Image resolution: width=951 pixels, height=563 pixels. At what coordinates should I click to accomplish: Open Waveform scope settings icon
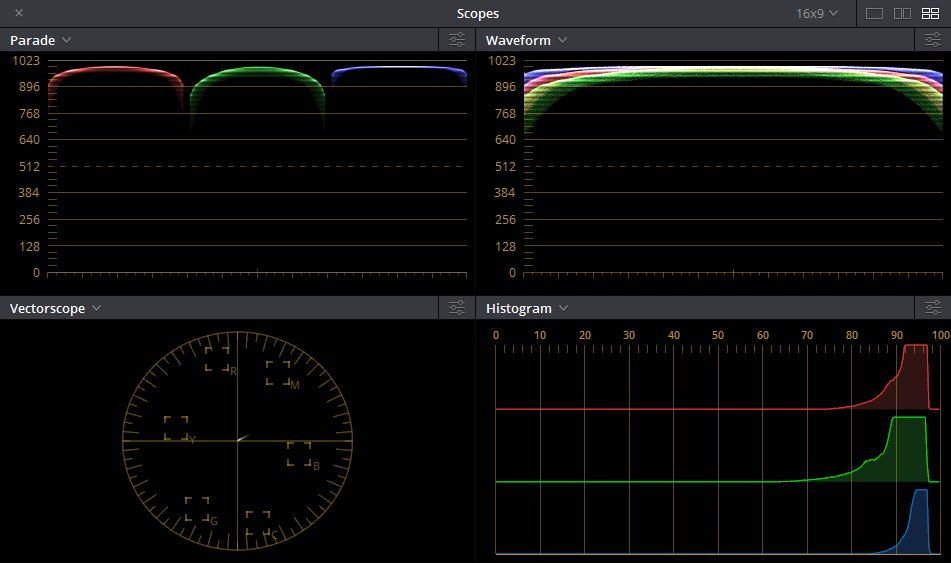[x=932, y=40]
